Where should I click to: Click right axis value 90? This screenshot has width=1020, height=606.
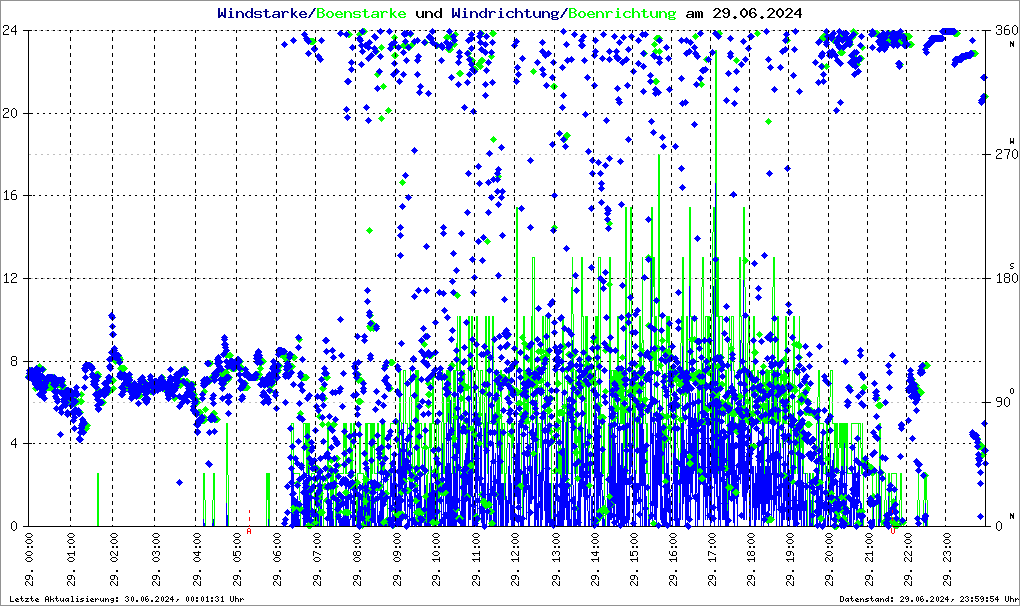pos(1003,402)
